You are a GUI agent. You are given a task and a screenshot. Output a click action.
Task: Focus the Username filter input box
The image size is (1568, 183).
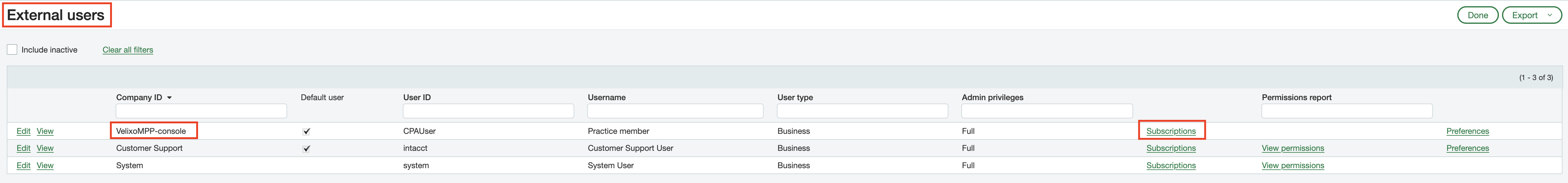pos(675,111)
